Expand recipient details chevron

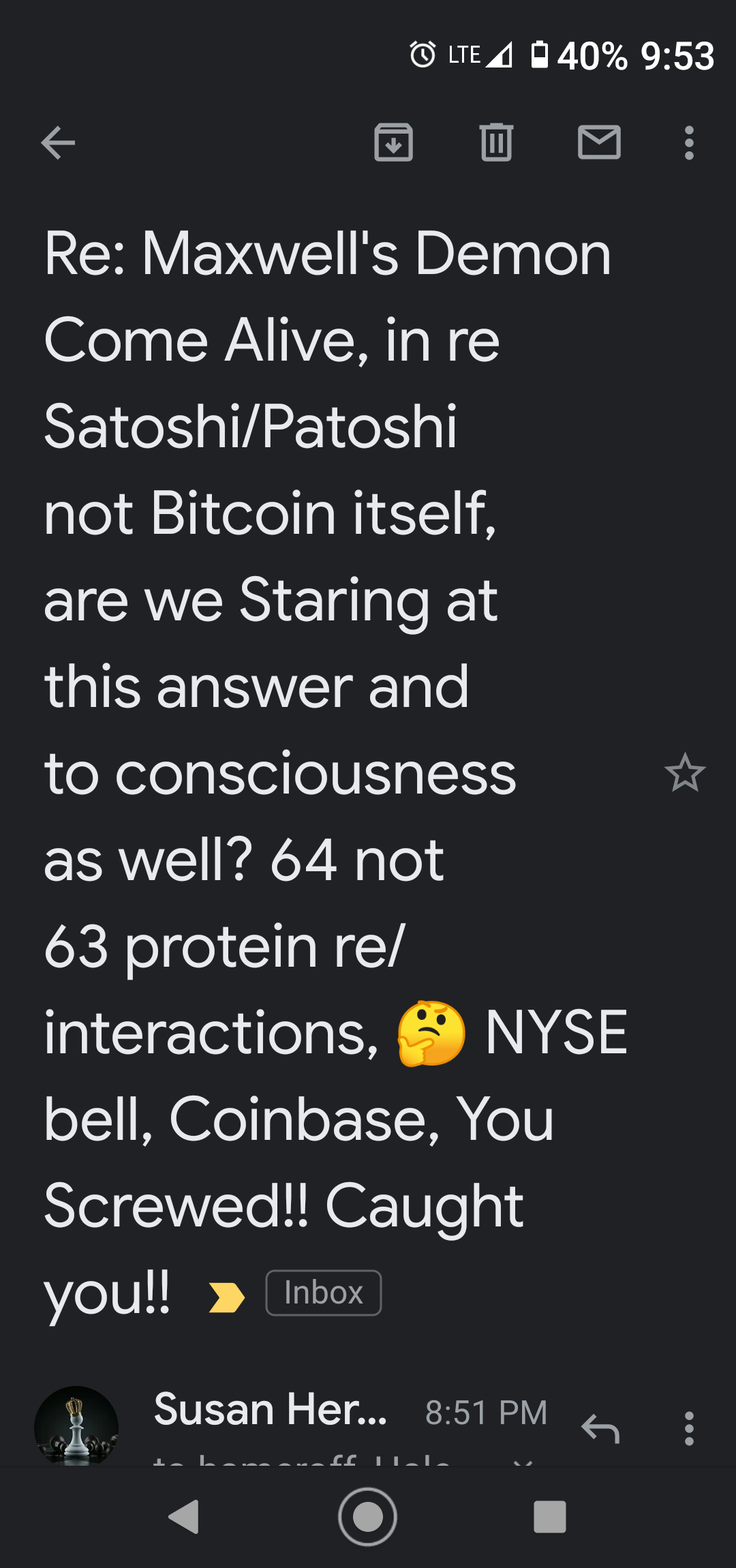(x=523, y=1462)
